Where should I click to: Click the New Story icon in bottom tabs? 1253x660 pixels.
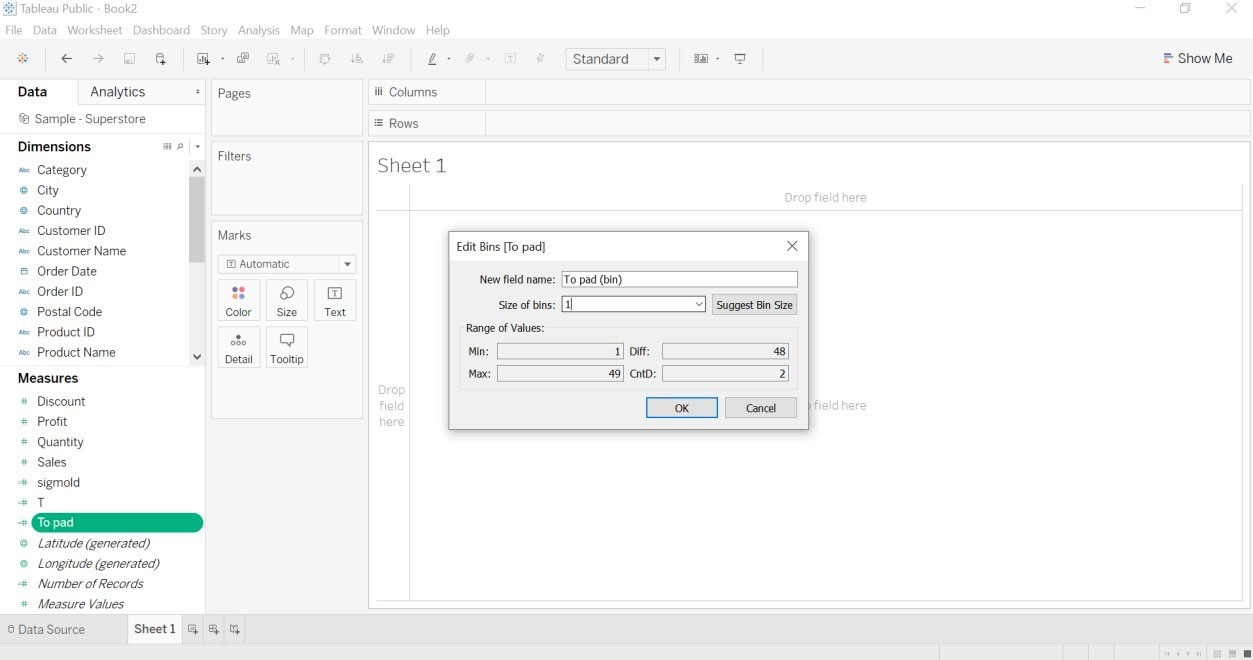pos(235,629)
